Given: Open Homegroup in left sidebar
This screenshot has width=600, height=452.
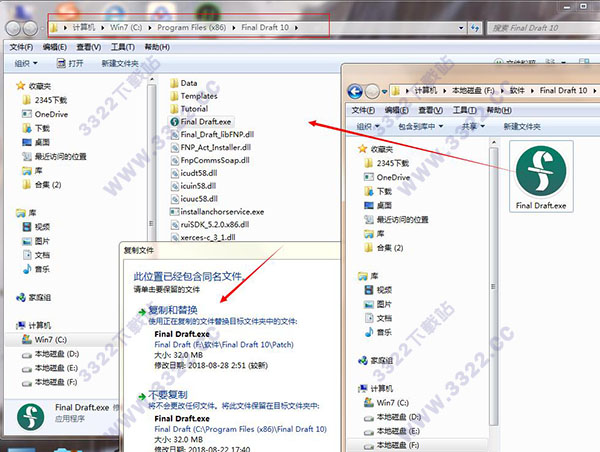Looking at the screenshot, I should click(34, 297).
